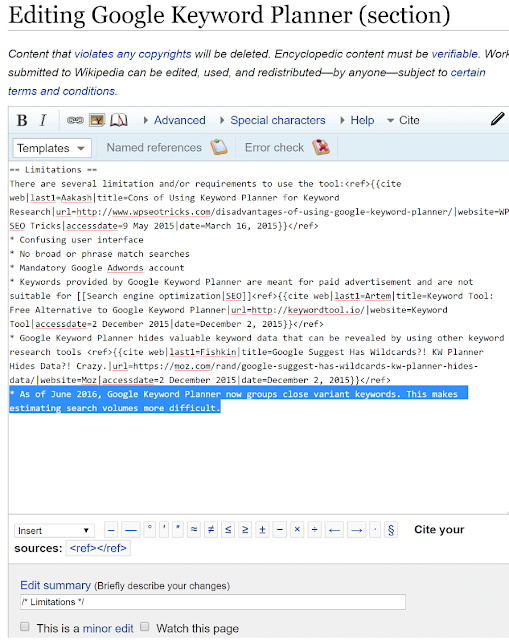The image size is (509, 640).
Task: Check 'This is a minor edit' box
Action: pyautogui.click(x=25, y=627)
